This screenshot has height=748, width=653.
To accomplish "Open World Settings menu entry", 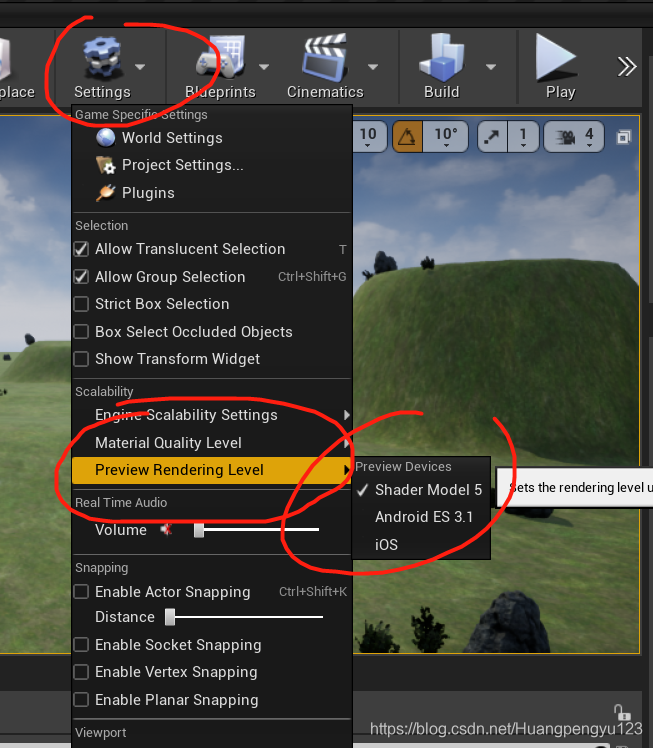I will click(x=212, y=138).
